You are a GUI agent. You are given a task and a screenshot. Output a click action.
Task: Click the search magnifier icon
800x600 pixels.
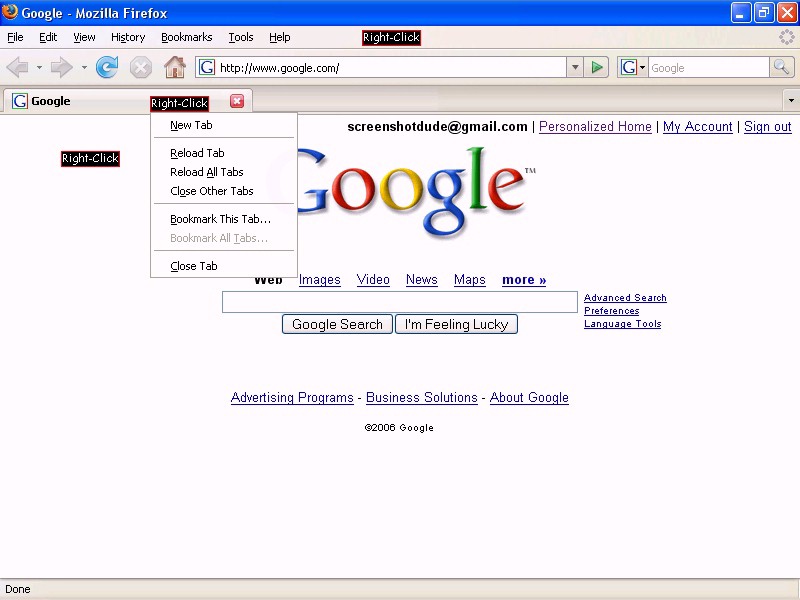click(781, 67)
